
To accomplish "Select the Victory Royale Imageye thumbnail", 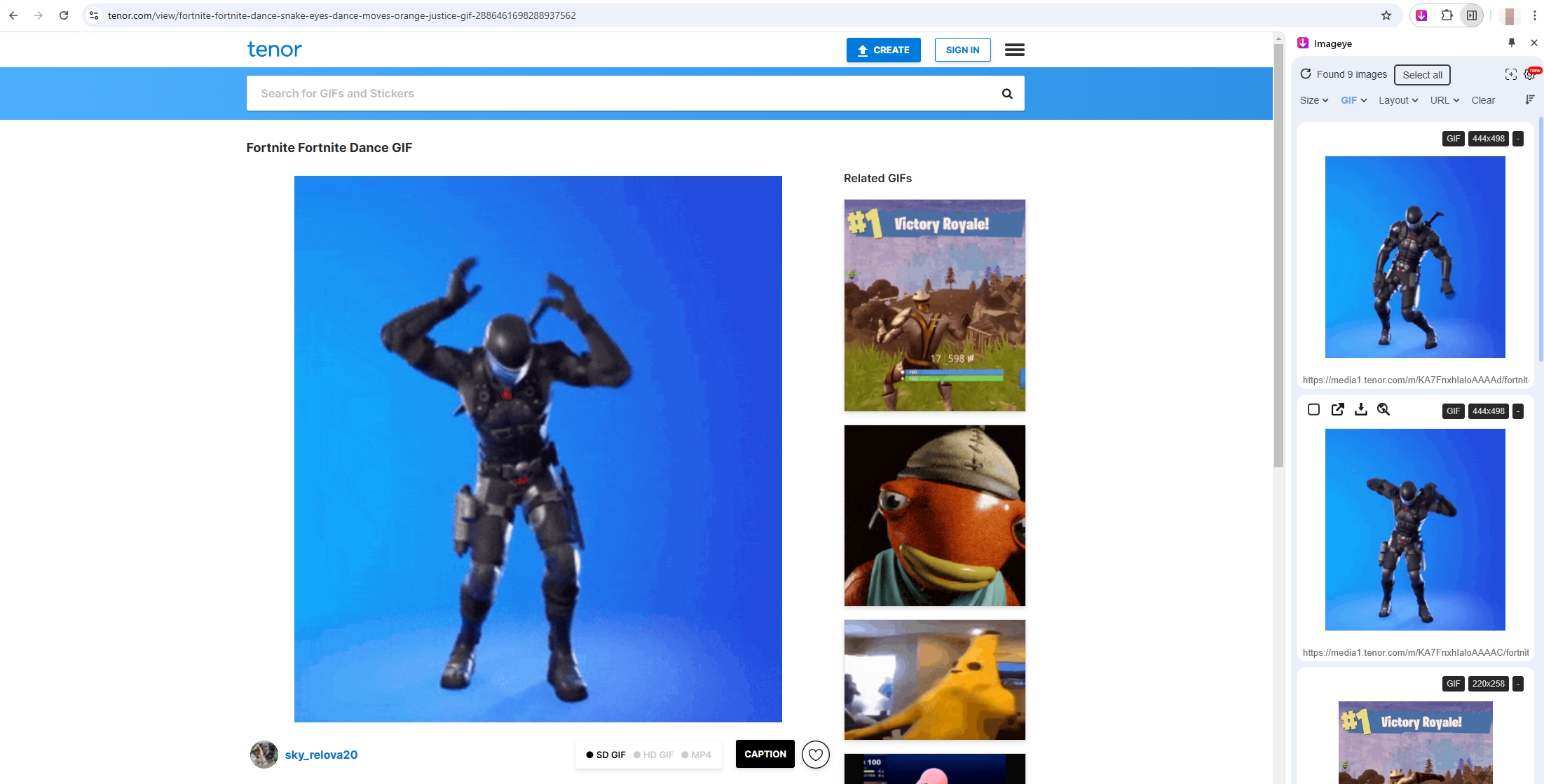I will tap(1415, 743).
